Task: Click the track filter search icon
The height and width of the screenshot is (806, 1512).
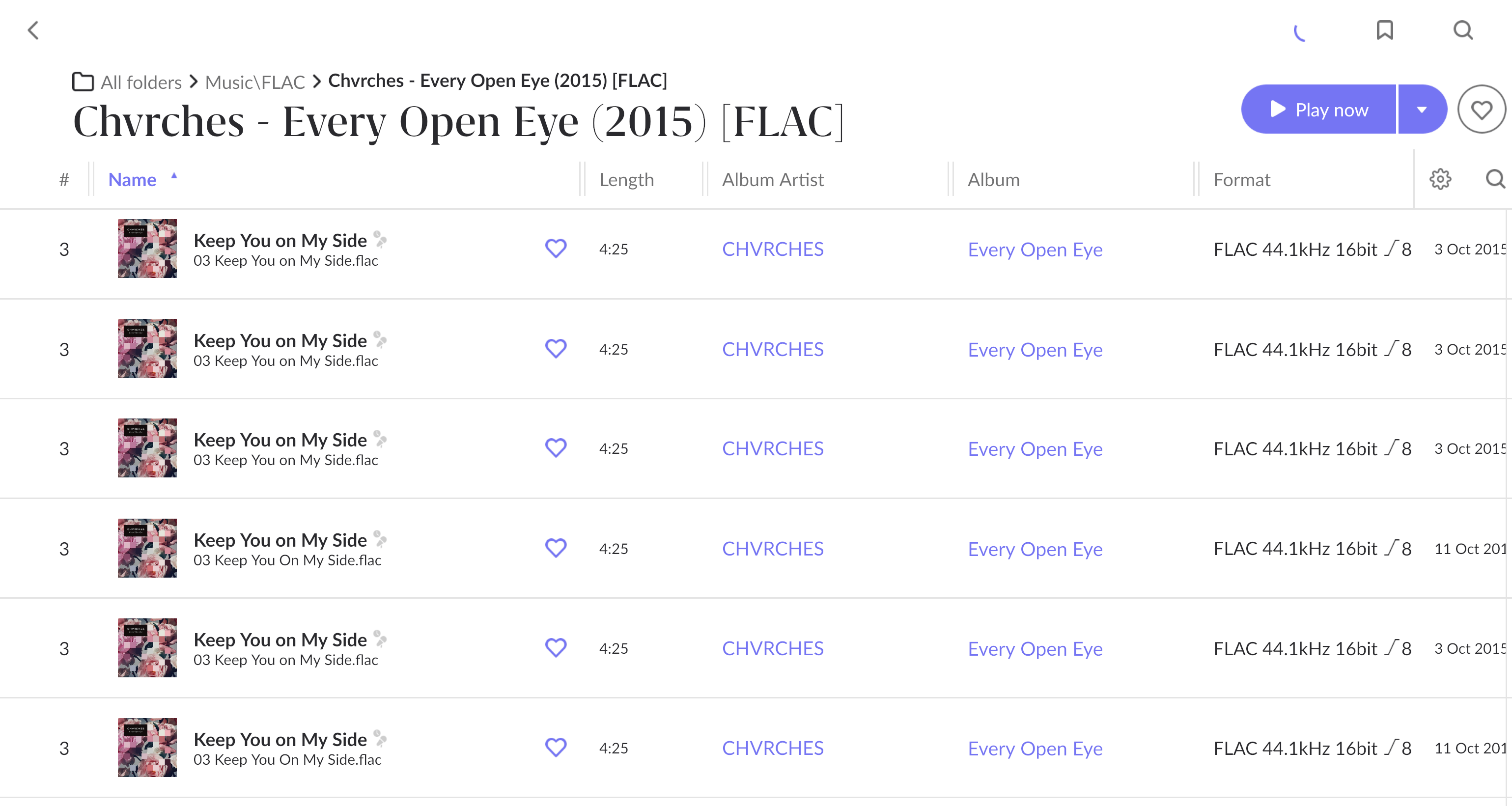Action: pyautogui.click(x=1494, y=179)
